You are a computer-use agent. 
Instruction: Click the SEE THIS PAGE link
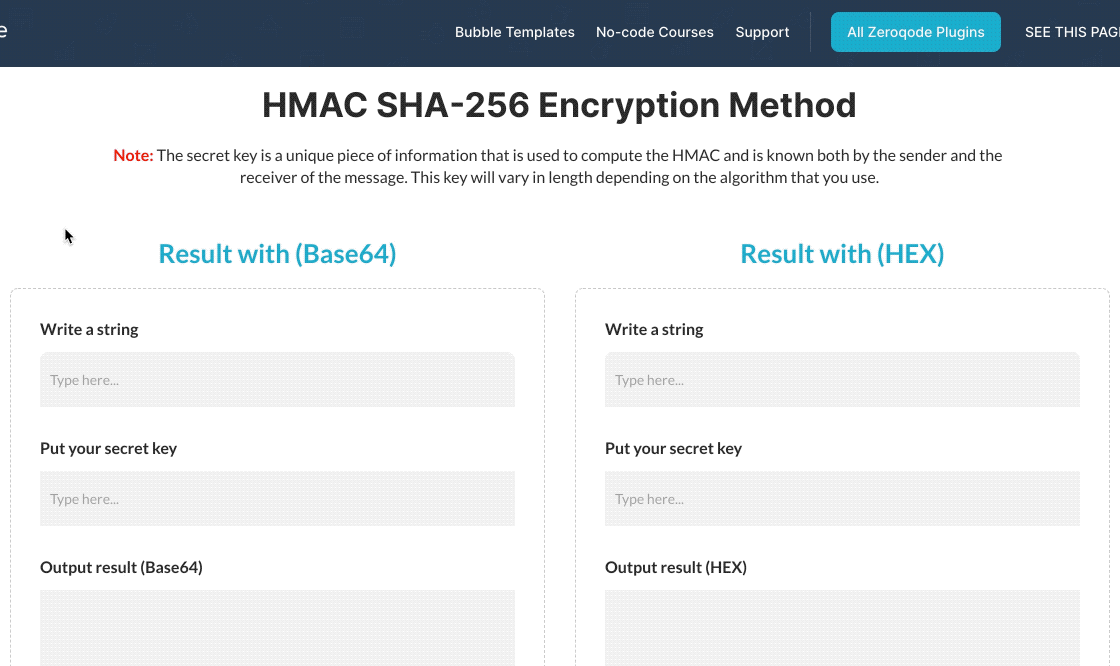click(x=1071, y=32)
